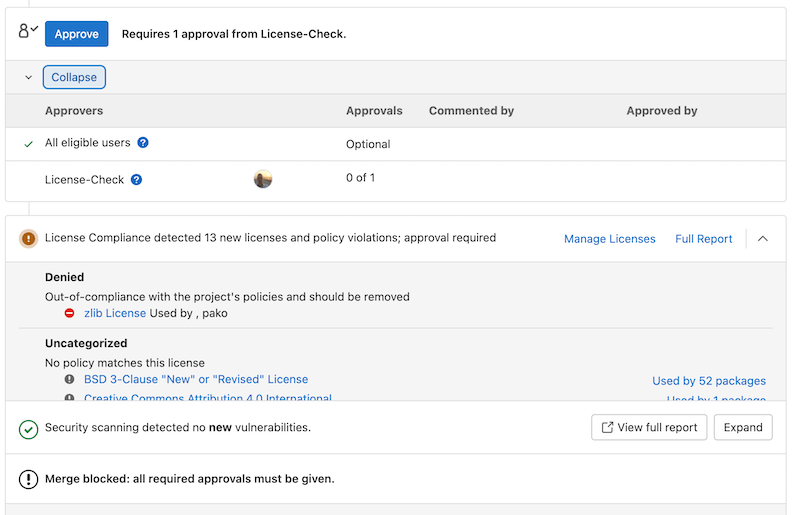This screenshot has width=798, height=515.
Task: Click the Approve button
Action: coord(76,34)
